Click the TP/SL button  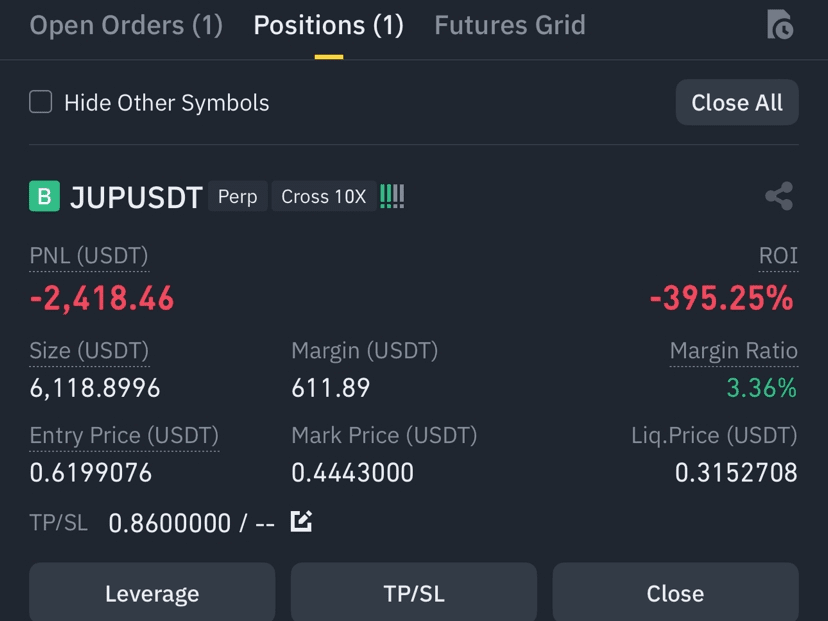pyautogui.click(x=414, y=592)
